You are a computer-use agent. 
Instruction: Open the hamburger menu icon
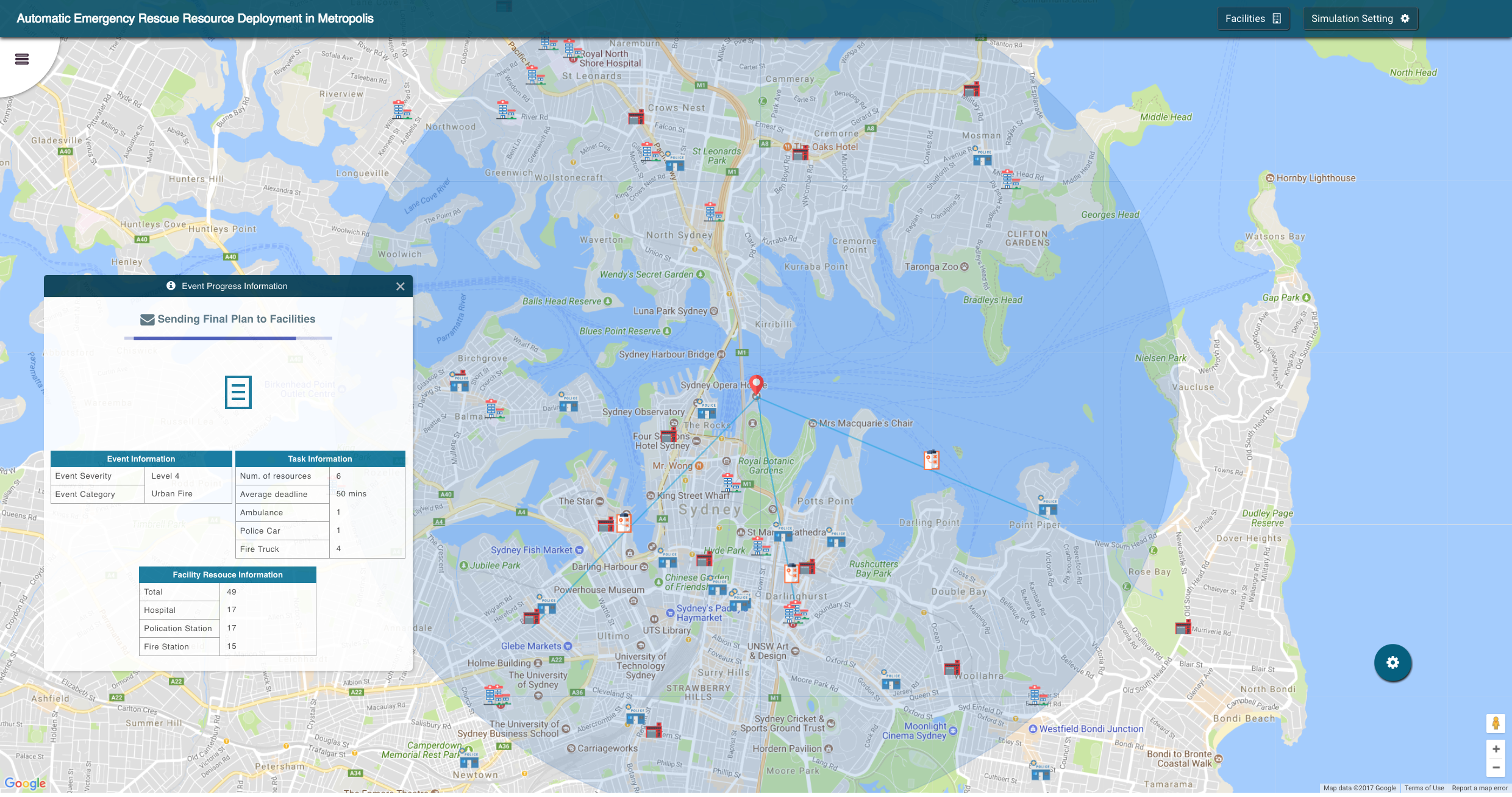[22, 59]
